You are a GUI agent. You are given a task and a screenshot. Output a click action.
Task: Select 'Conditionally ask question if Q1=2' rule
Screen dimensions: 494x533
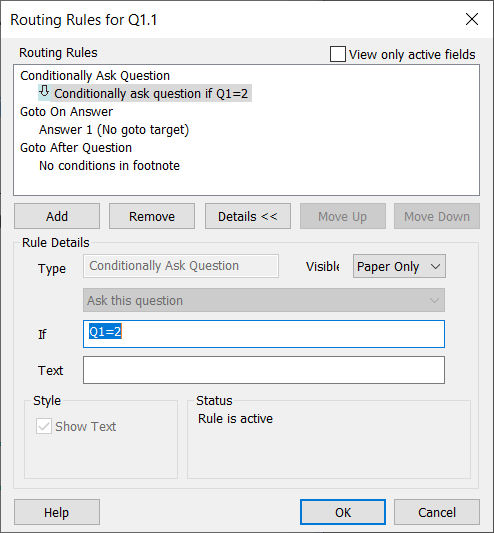151,93
